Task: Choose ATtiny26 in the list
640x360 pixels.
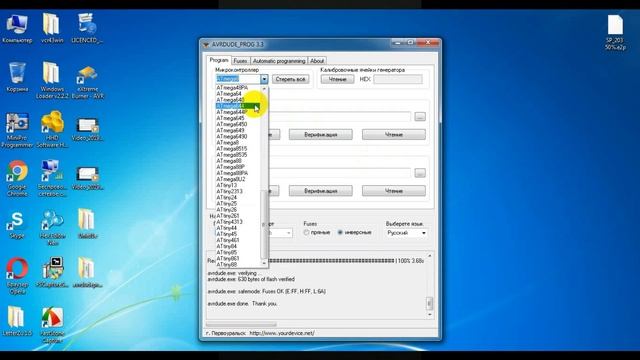Action: point(238,210)
